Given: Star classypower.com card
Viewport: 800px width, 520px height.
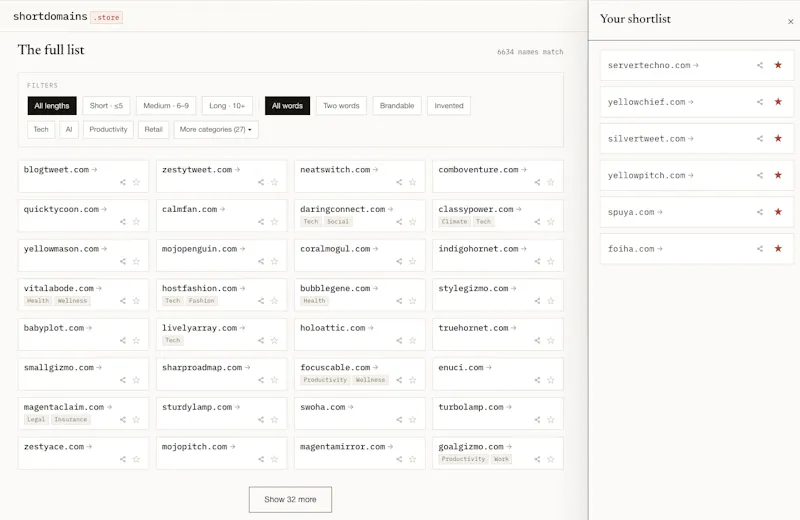Looking at the screenshot, I should (x=551, y=221).
